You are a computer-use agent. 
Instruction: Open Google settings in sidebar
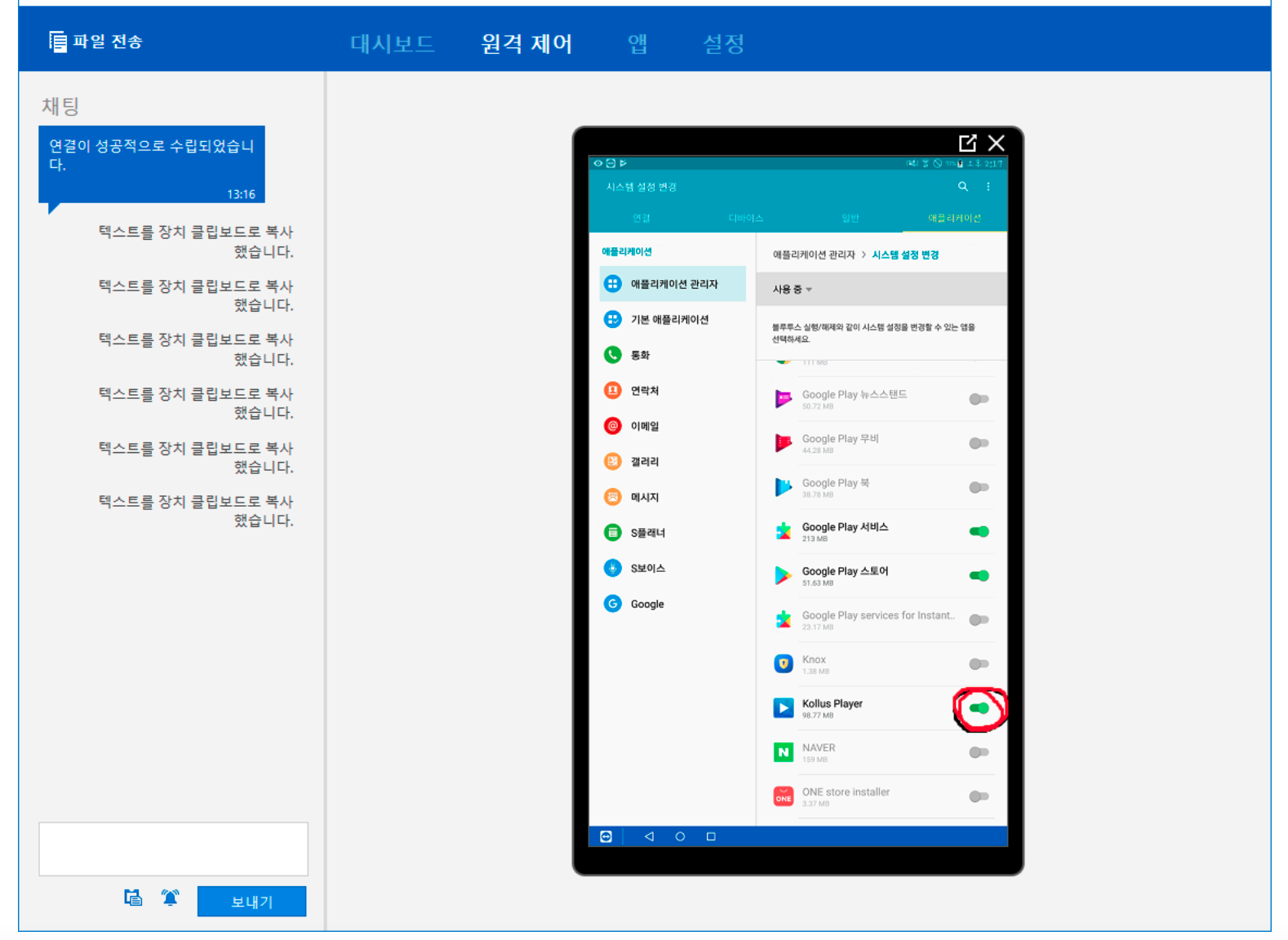pyautogui.click(x=673, y=604)
